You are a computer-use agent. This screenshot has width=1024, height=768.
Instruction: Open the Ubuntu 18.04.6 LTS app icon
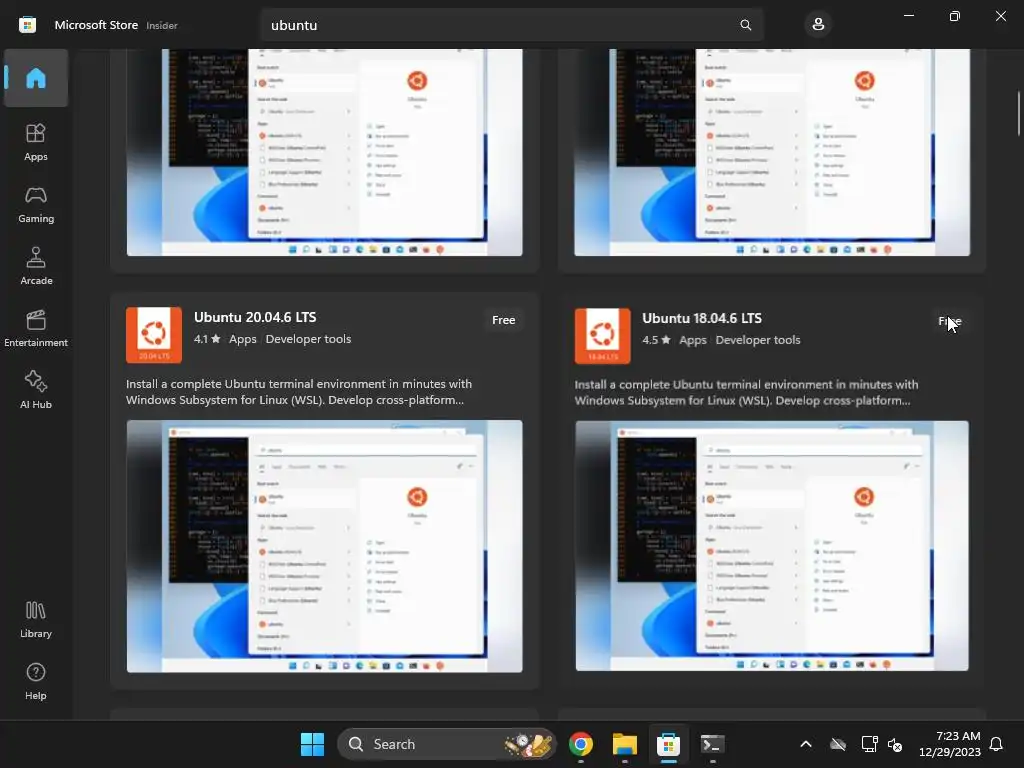[x=602, y=336]
